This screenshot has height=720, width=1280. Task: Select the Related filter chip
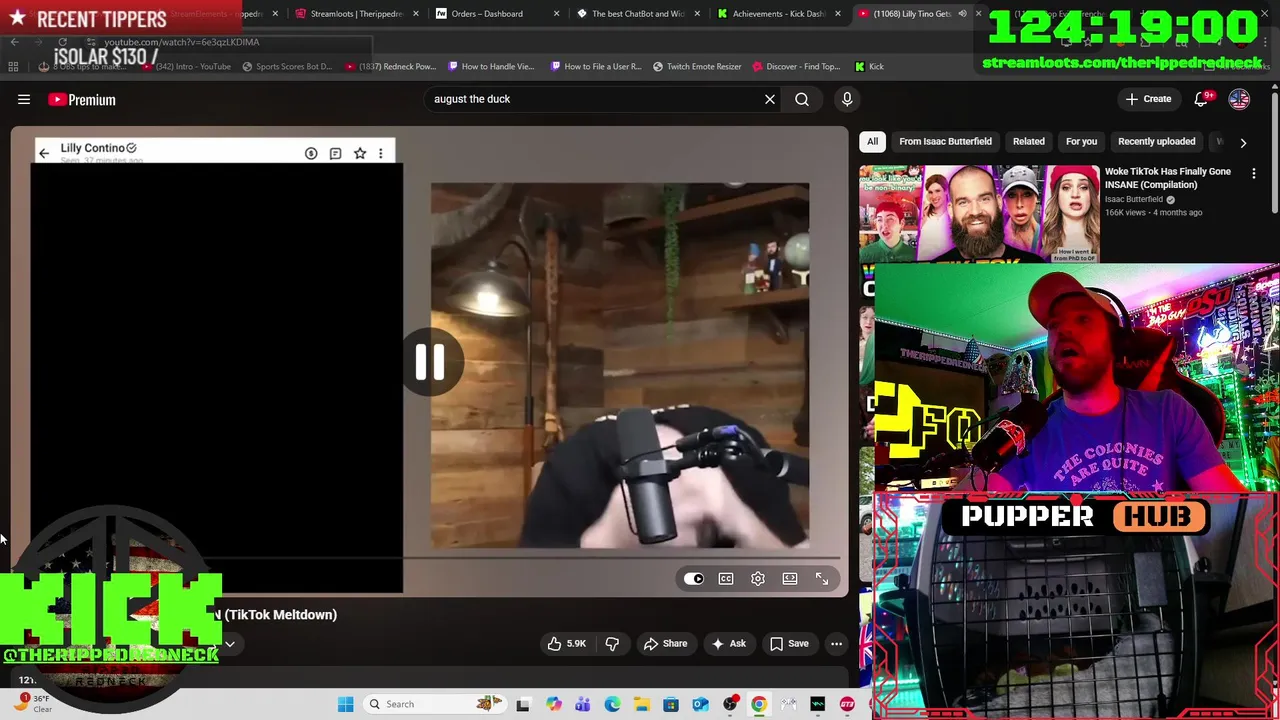point(1028,141)
